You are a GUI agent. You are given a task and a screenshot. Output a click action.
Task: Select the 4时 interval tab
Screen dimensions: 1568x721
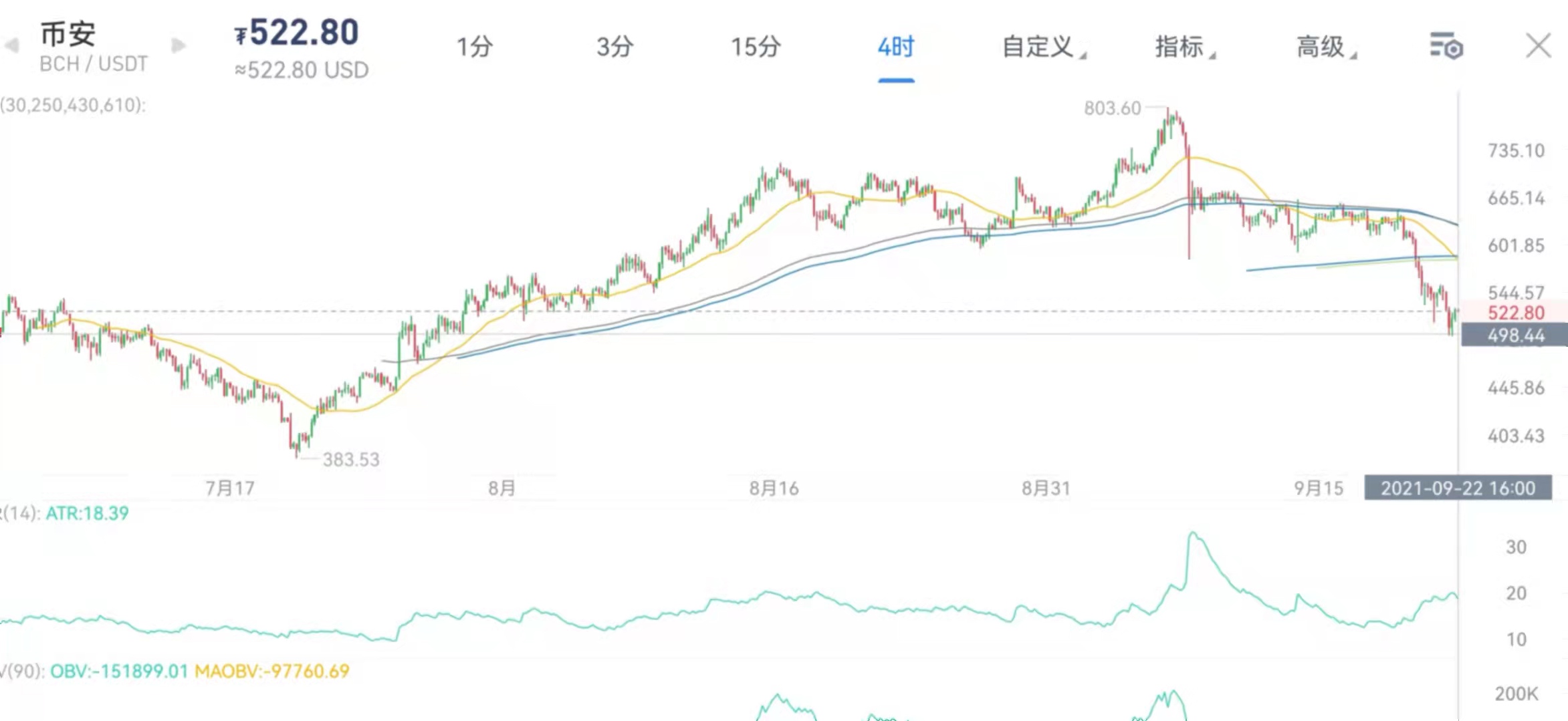pos(895,47)
